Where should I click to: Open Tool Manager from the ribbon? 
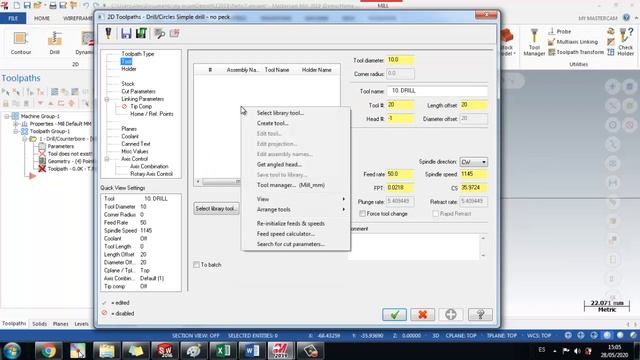(534, 42)
